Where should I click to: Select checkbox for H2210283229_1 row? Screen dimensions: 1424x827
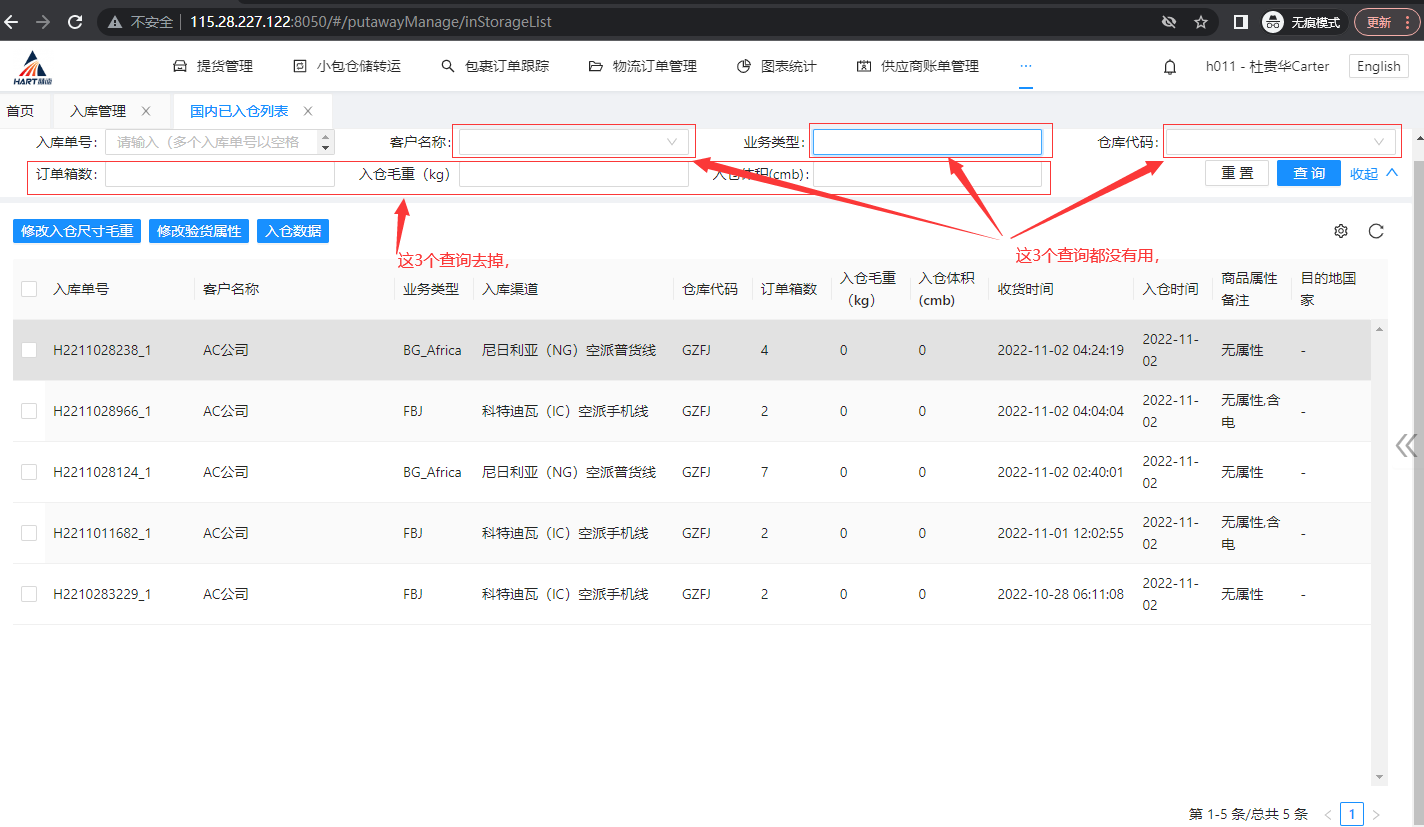pos(29,594)
